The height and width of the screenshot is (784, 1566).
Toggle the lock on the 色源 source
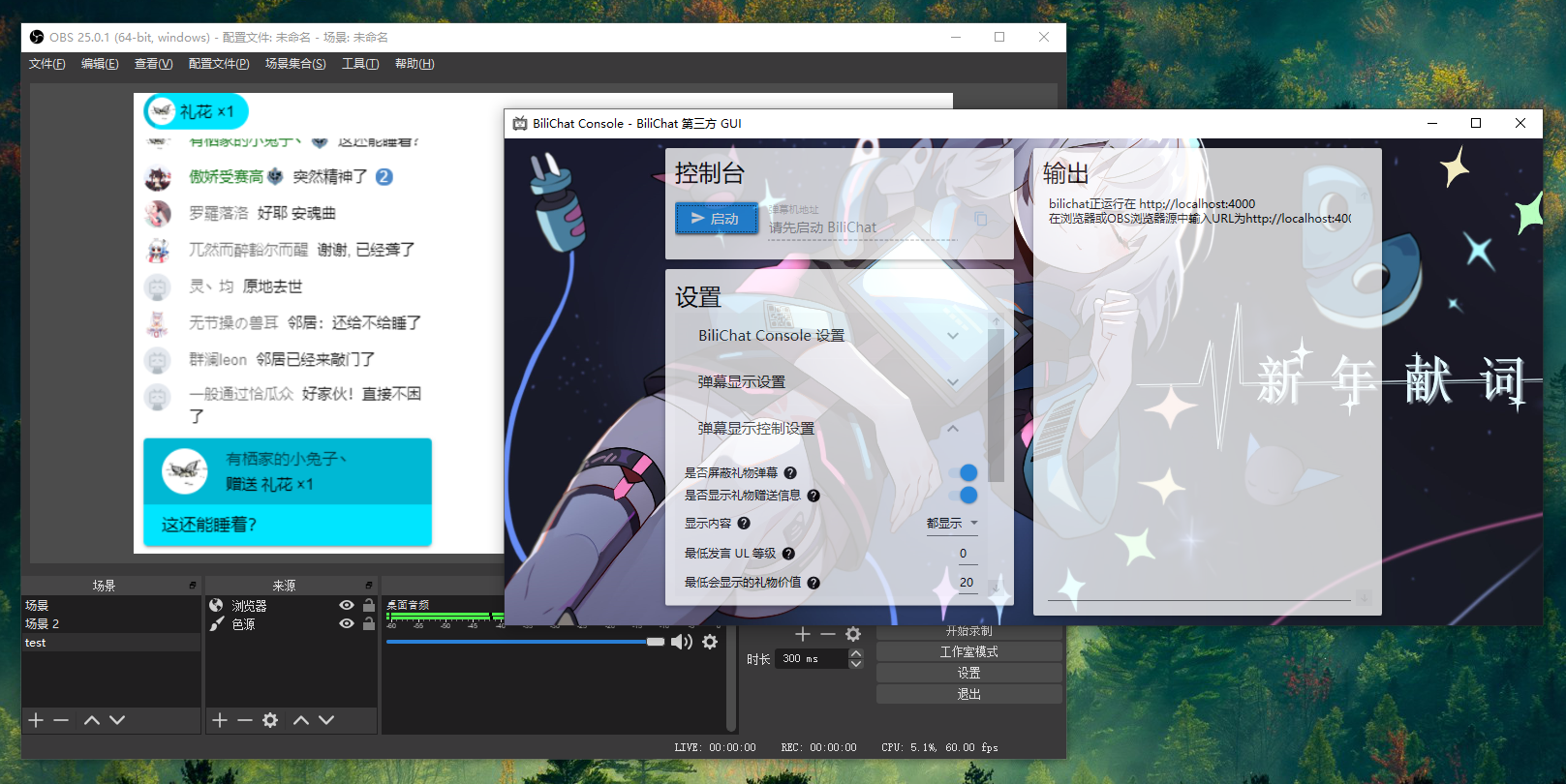(369, 624)
